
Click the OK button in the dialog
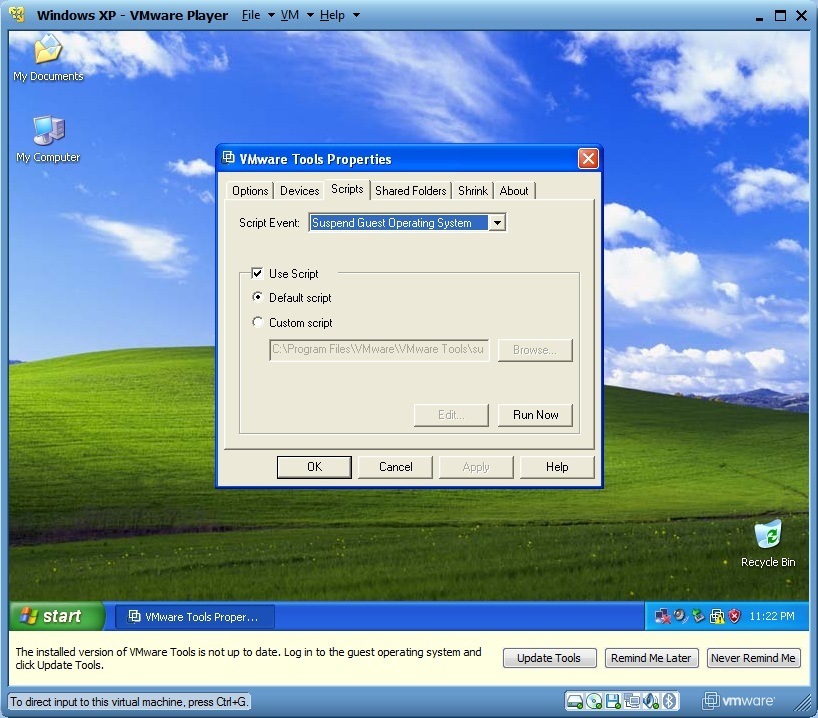coord(314,467)
